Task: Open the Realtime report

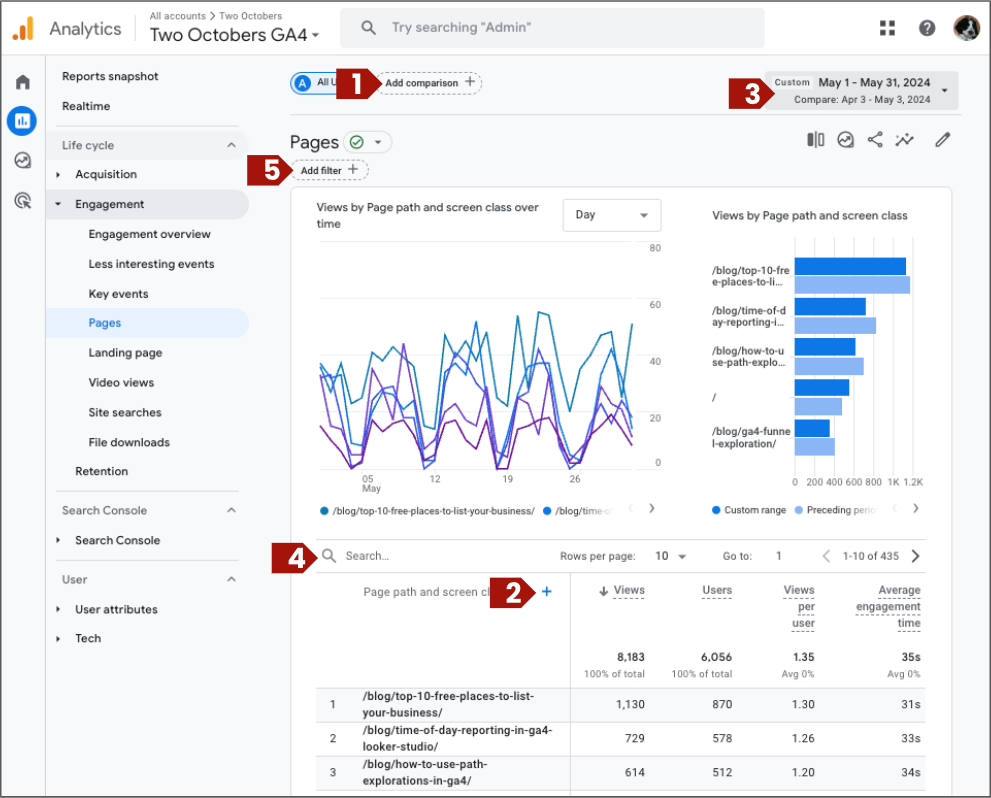Action: 86,106
